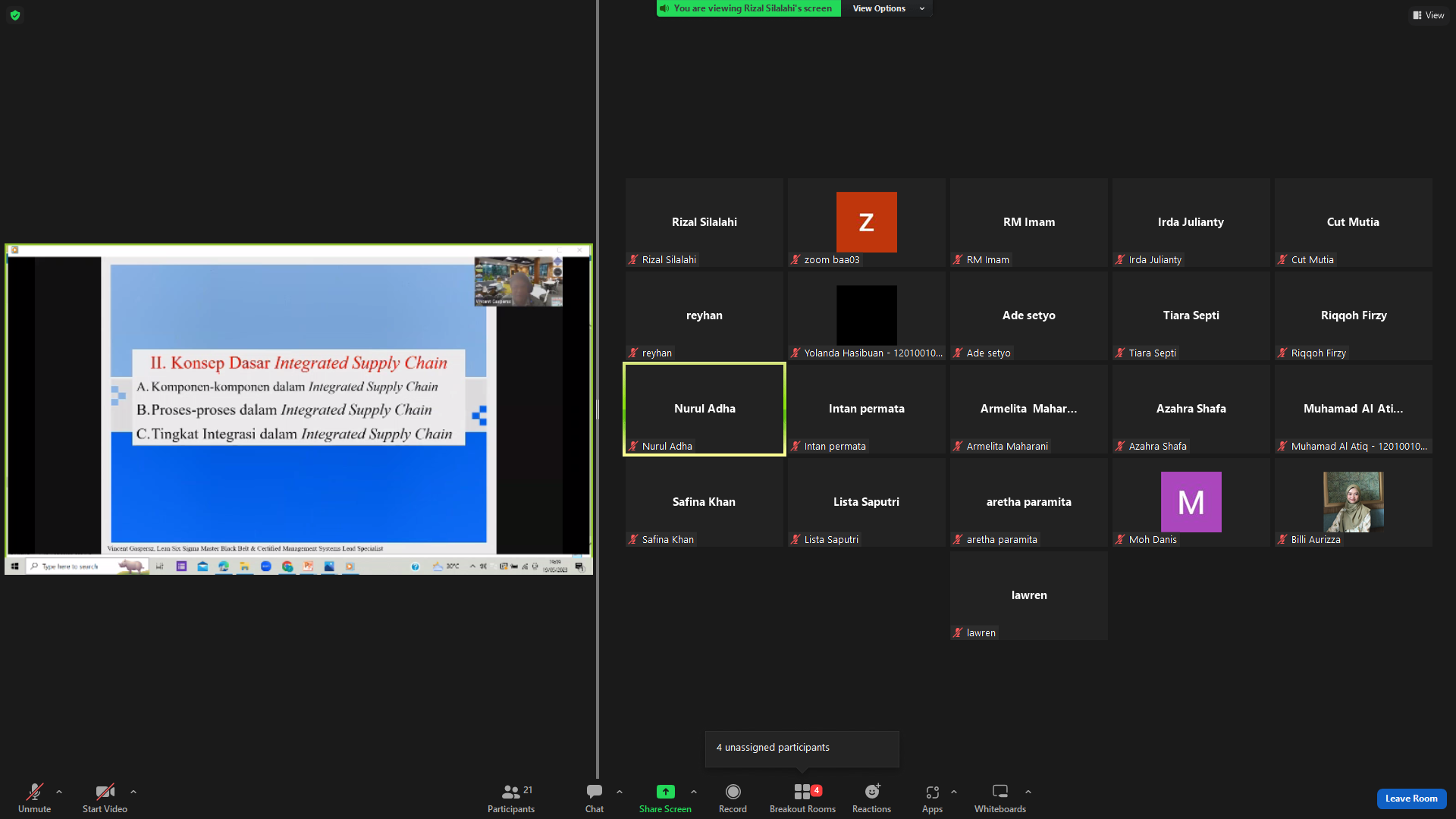Open the Chat panel
The width and height of the screenshot is (1456, 819).
[x=595, y=798]
